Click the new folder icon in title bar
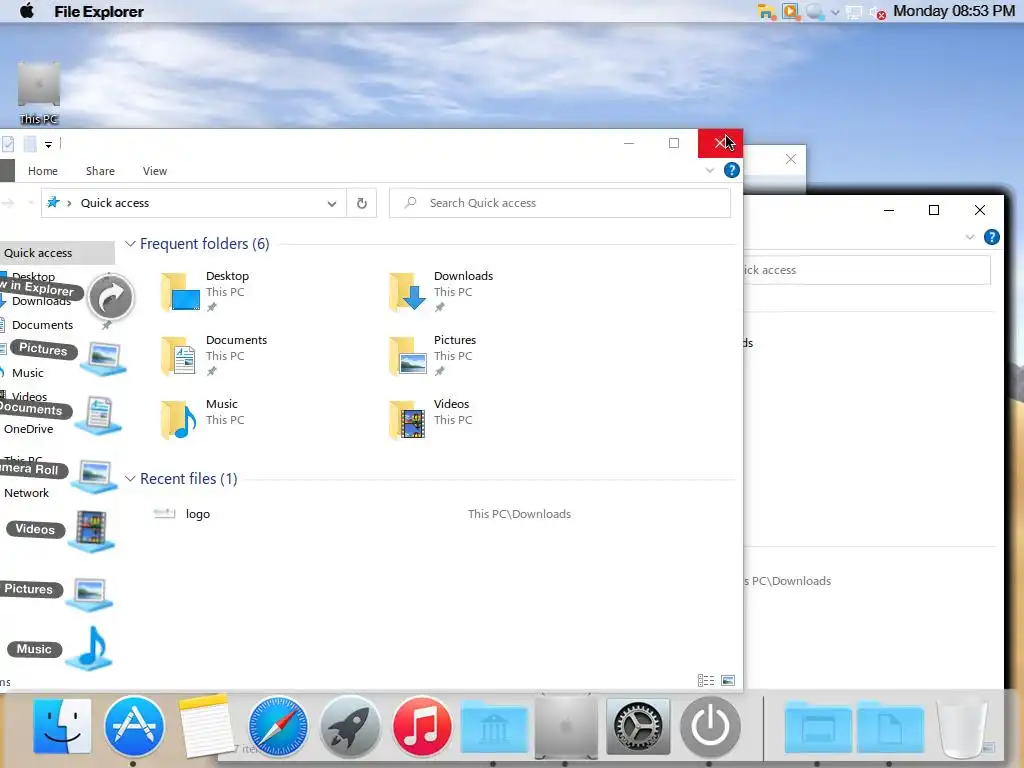The image size is (1024, 768). coord(30,144)
